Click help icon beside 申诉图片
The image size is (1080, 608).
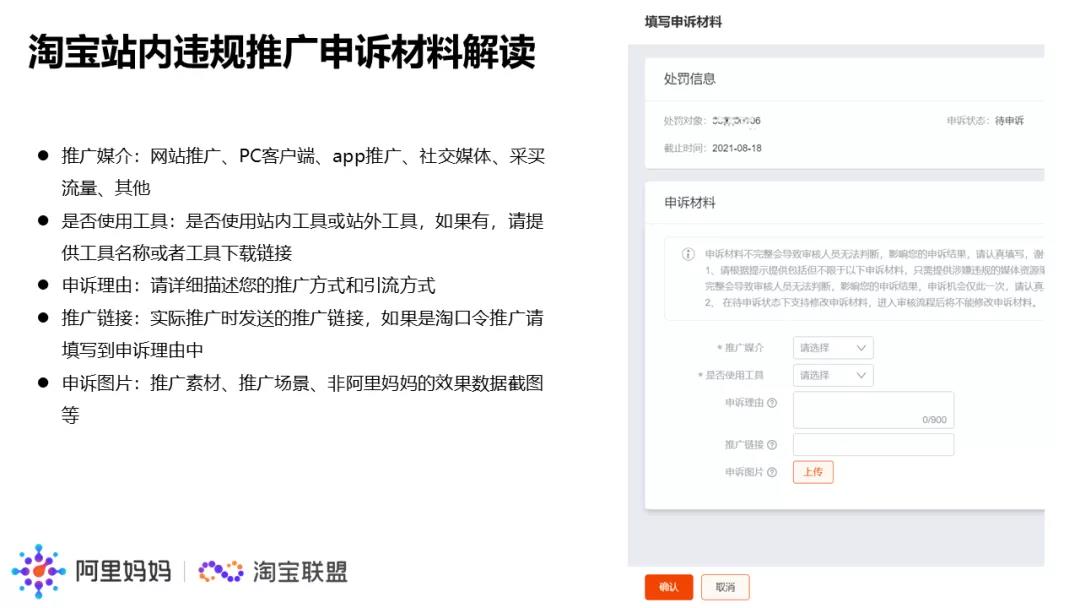(772, 472)
